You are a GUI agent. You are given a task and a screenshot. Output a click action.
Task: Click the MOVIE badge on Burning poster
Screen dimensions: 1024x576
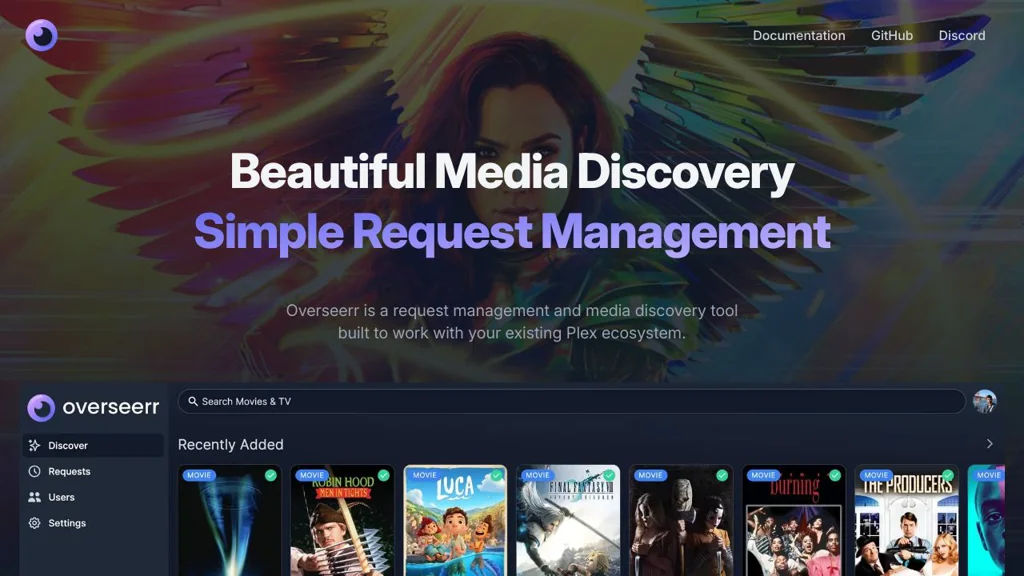pos(763,475)
